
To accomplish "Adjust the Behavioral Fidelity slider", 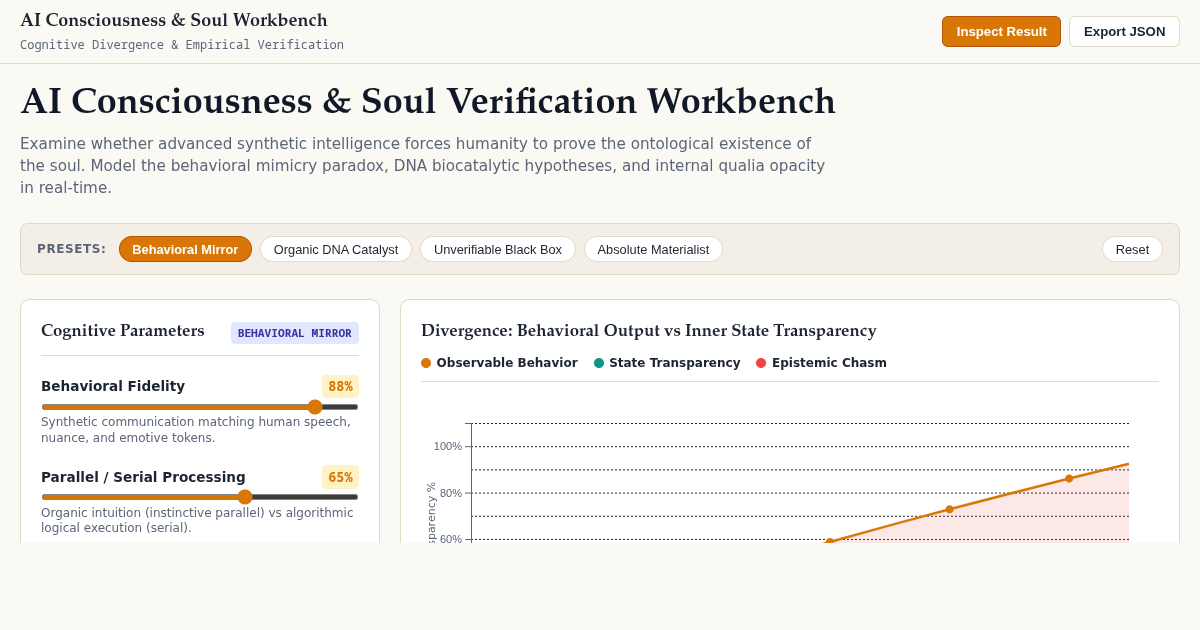I will pyautogui.click(x=200, y=407).
